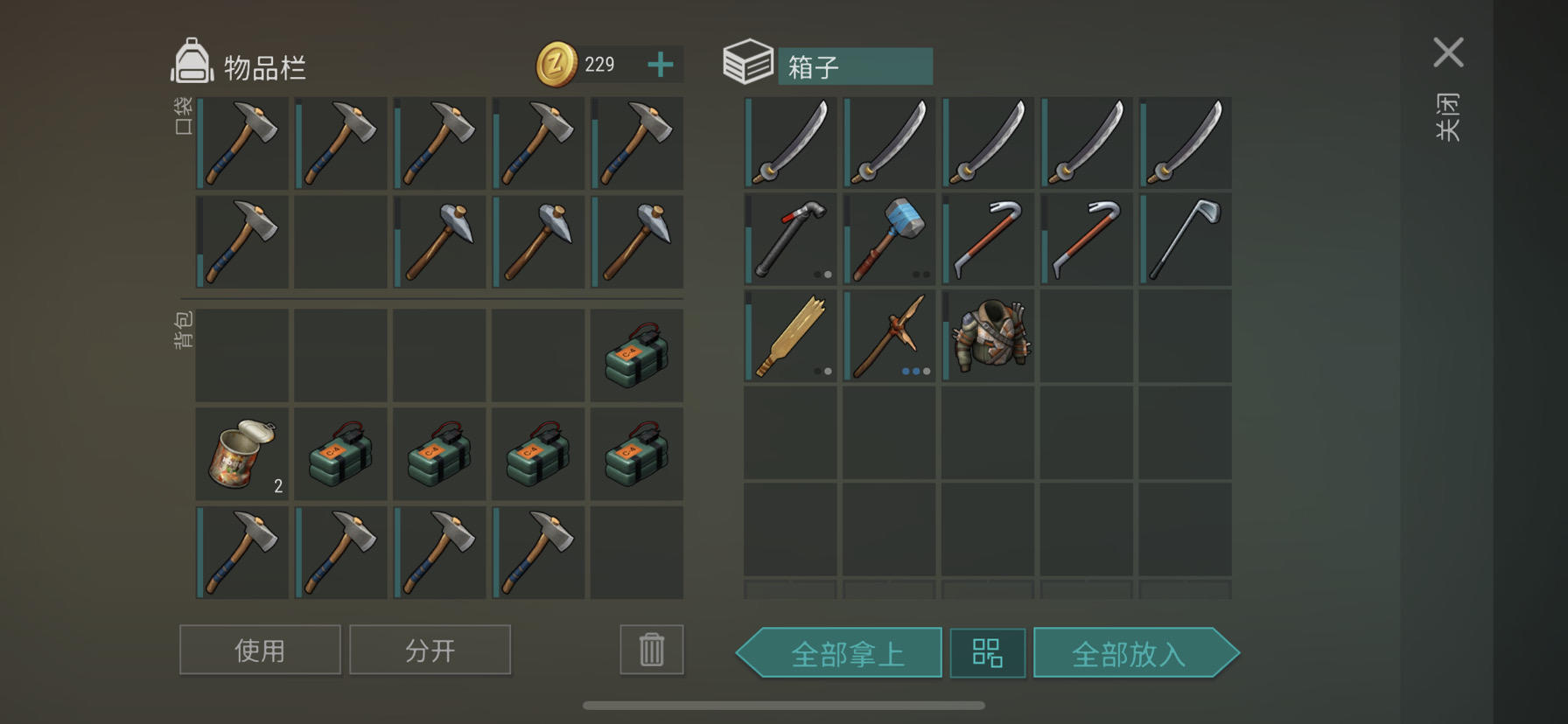
Task: Click the 分开 split button
Action: tap(430, 650)
